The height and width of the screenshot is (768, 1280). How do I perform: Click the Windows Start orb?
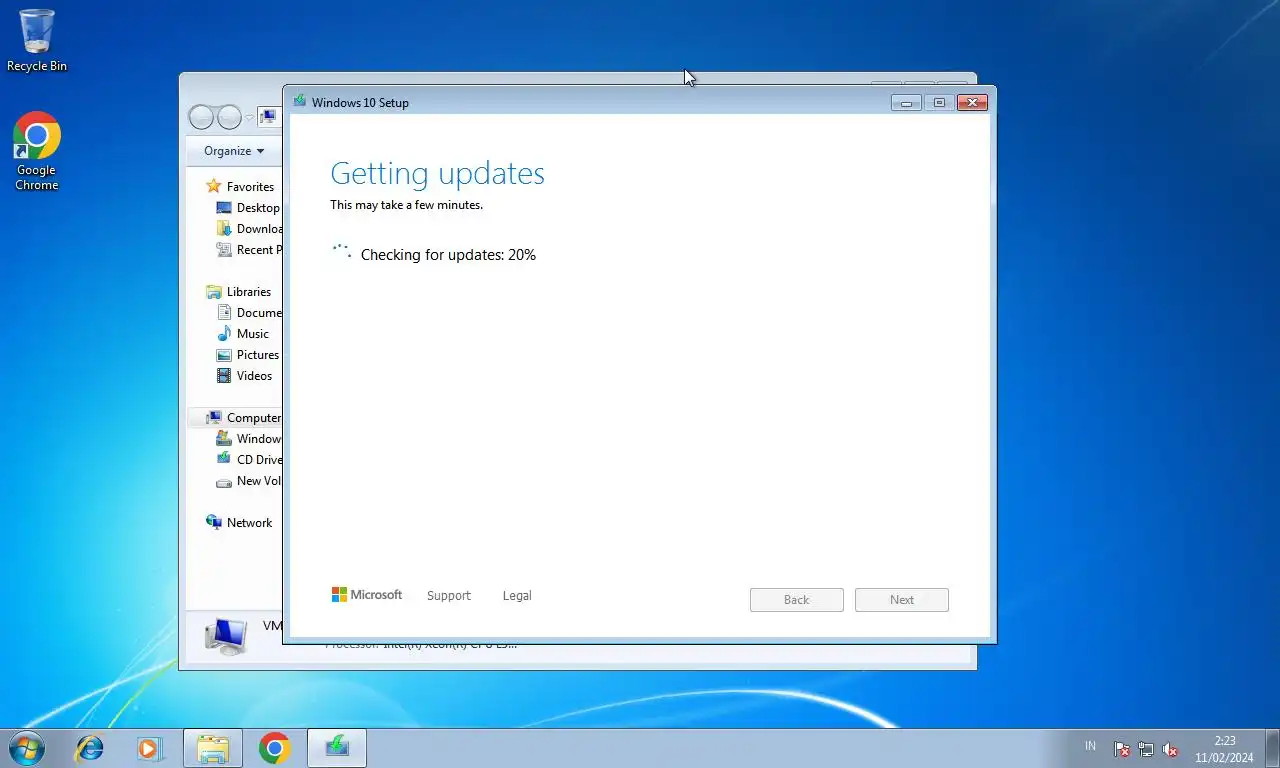(x=27, y=748)
